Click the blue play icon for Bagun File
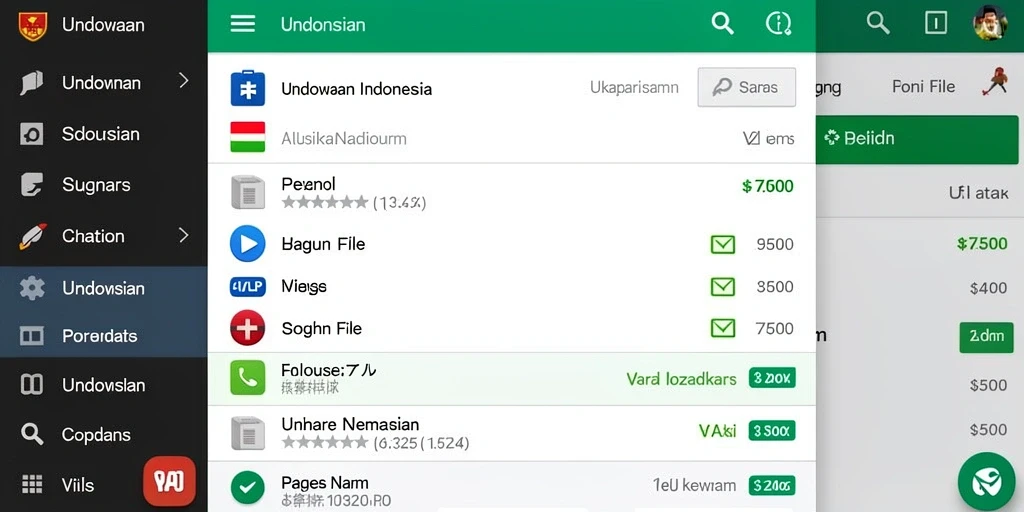Screen dimensions: 1024x512 tap(248, 244)
